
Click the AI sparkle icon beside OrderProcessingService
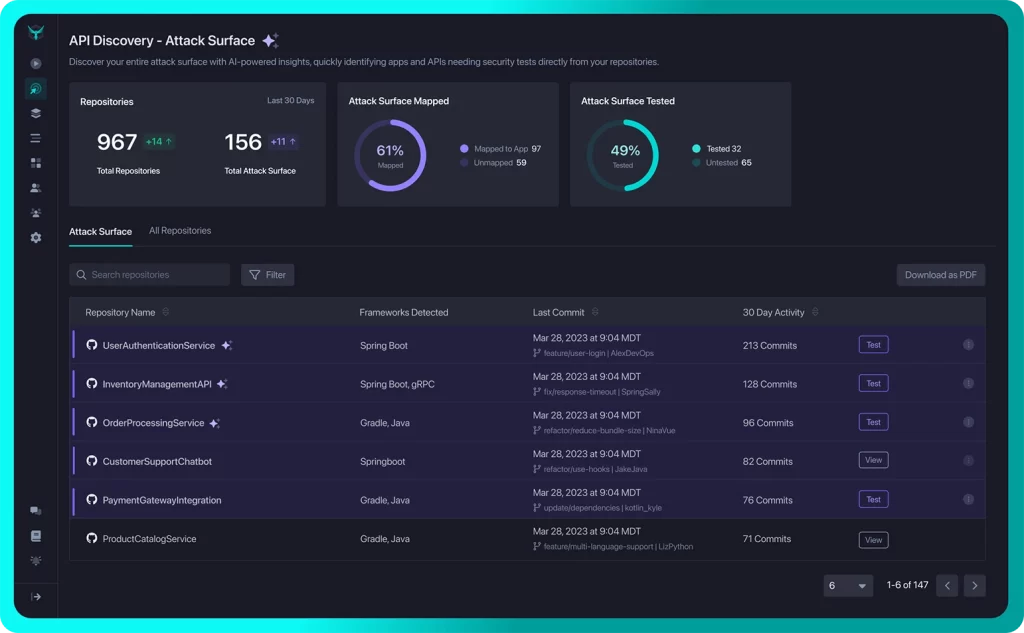click(214, 423)
